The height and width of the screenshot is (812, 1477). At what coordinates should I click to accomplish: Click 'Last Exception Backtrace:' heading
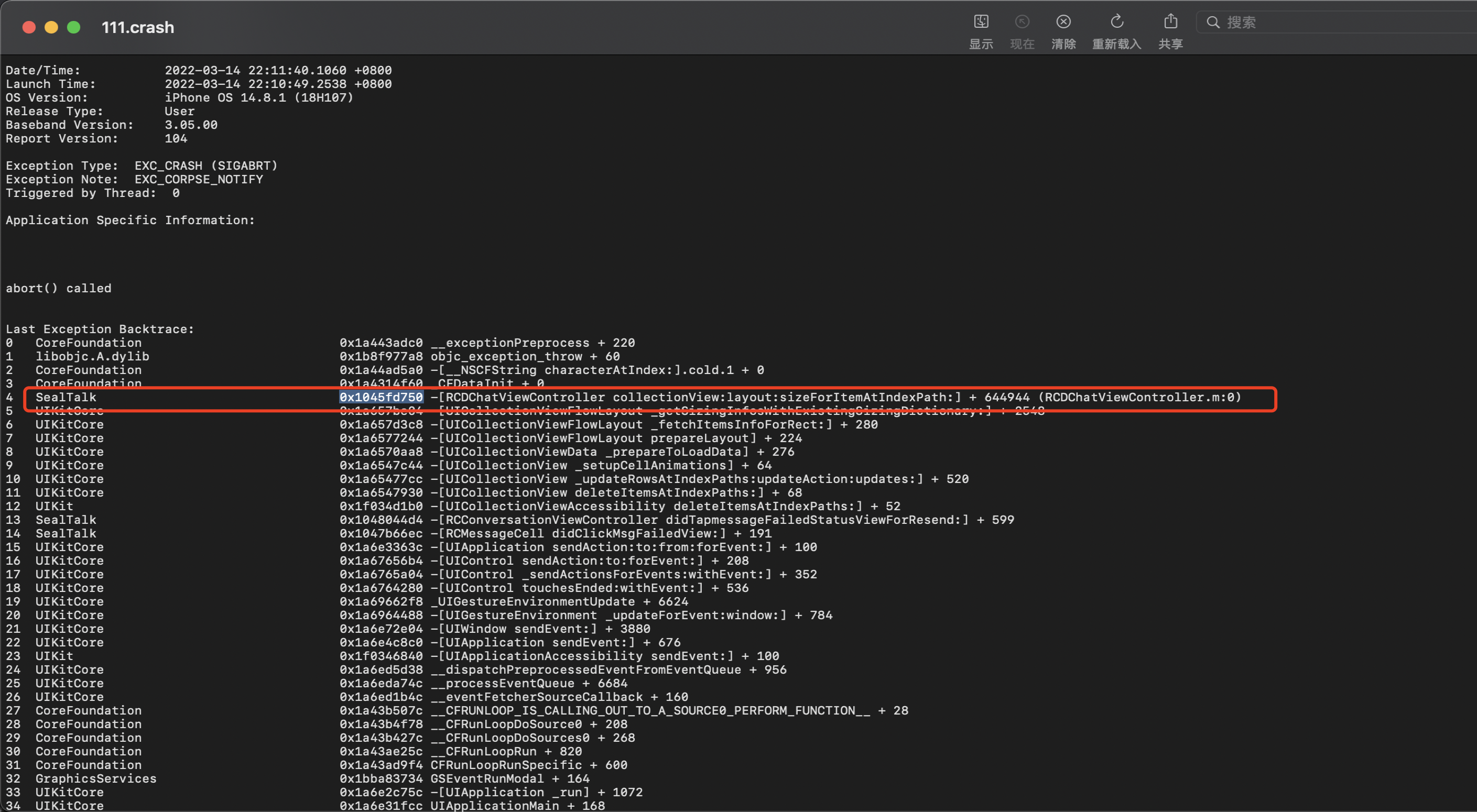[x=100, y=329]
